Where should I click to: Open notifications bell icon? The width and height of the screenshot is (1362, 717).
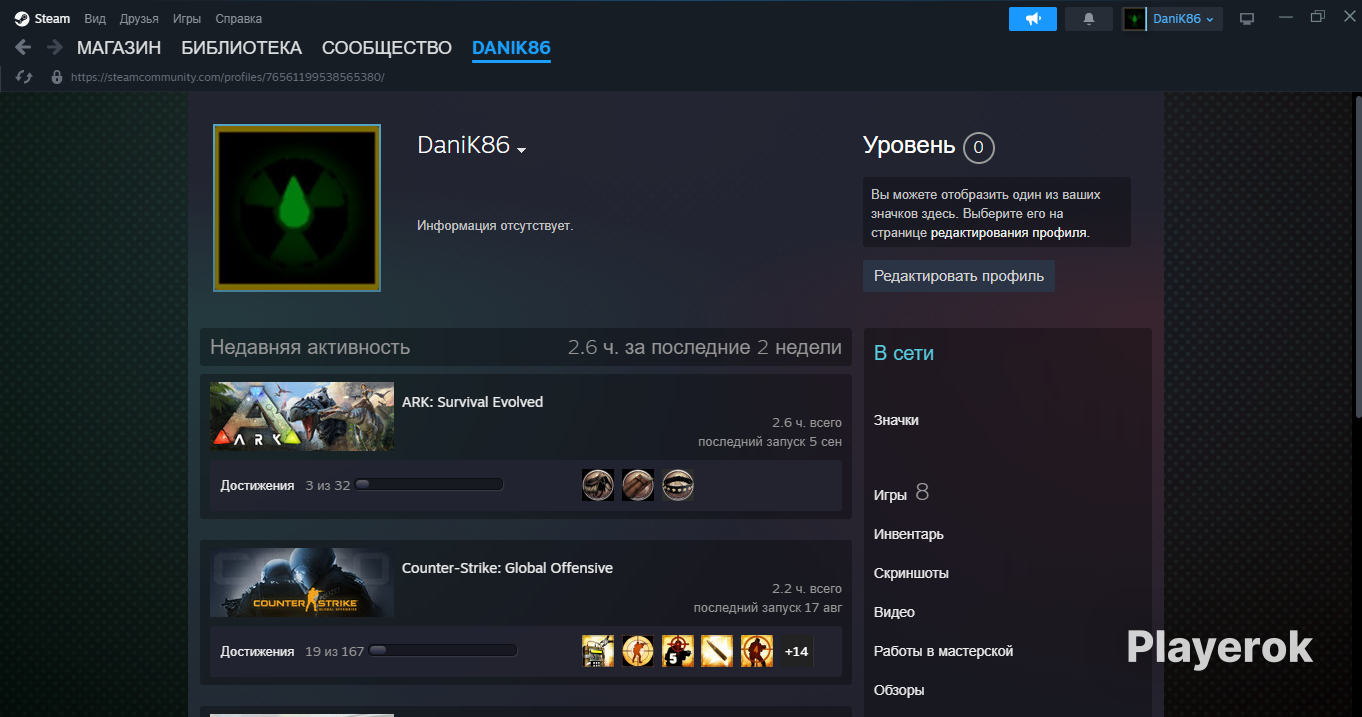point(1089,19)
